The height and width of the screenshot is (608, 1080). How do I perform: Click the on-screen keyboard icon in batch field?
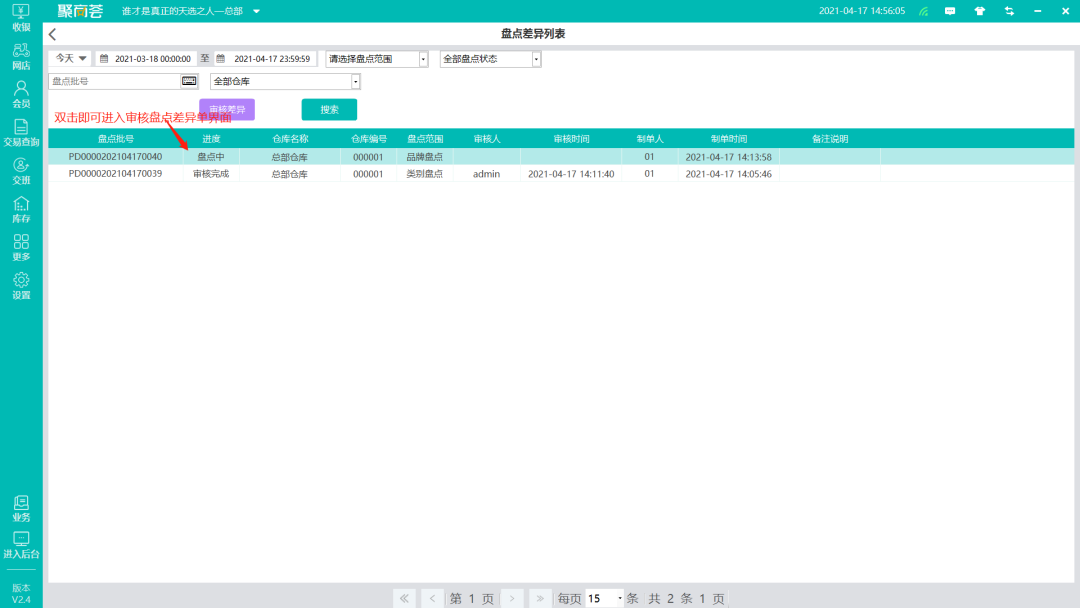189,81
